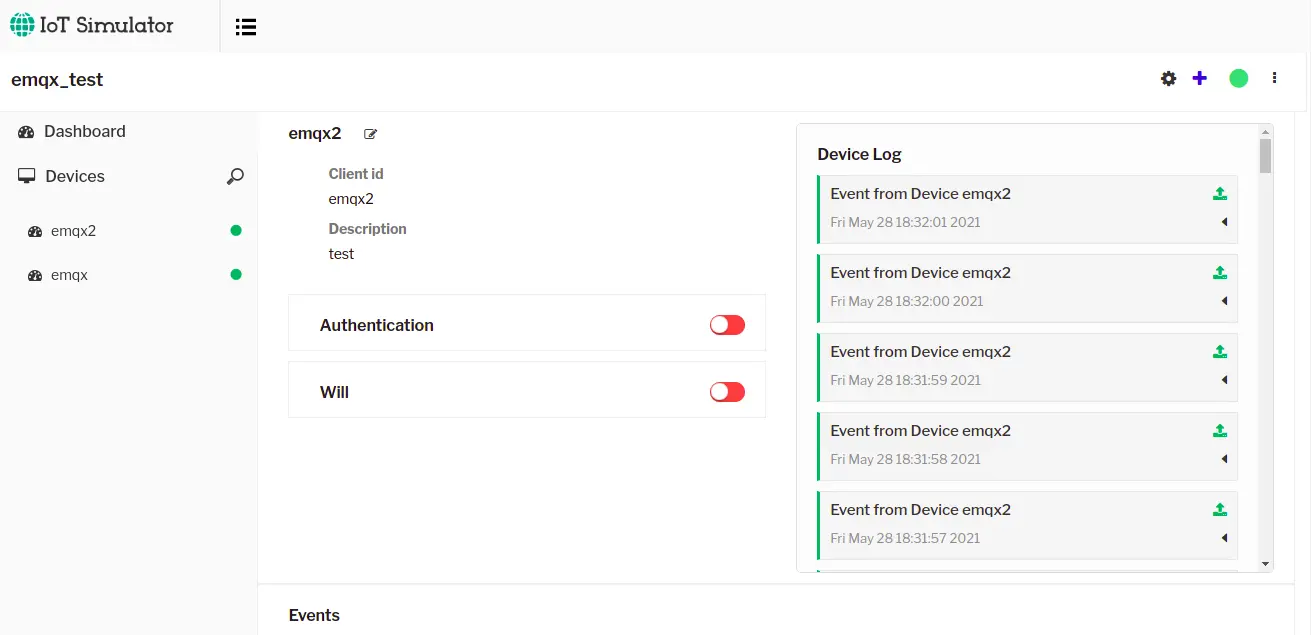The width and height of the screenshot is (1311, 635).
Task: Click the dashboard gauge icon in sidebar
Action: (26, 132)
